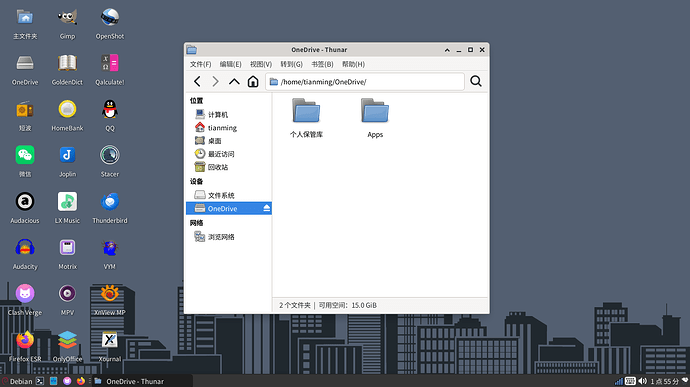Viewport: 690px width, 387px height.
Task: Select the Joplin desktop icon
Action: 67,162
